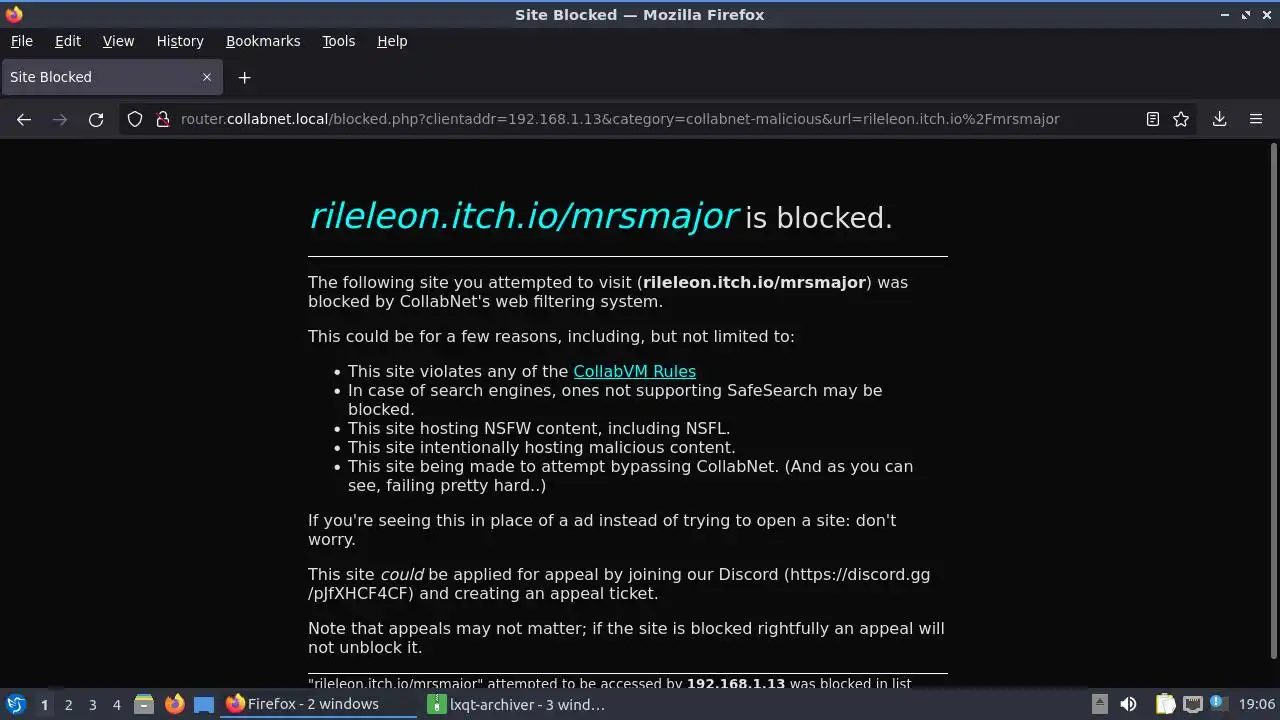Launch file manager from the quick launch
1280x720 pixels.
click(x=144, y=704)
